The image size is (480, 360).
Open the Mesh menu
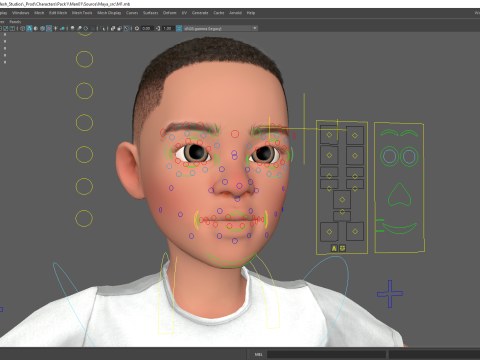39,13
